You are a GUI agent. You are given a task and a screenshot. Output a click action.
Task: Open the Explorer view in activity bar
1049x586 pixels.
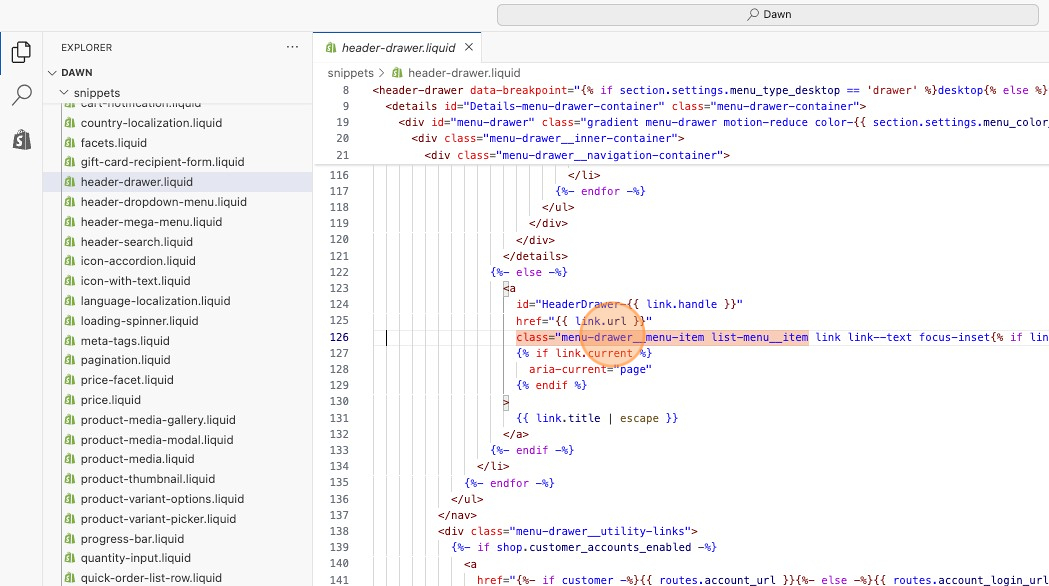21,52
